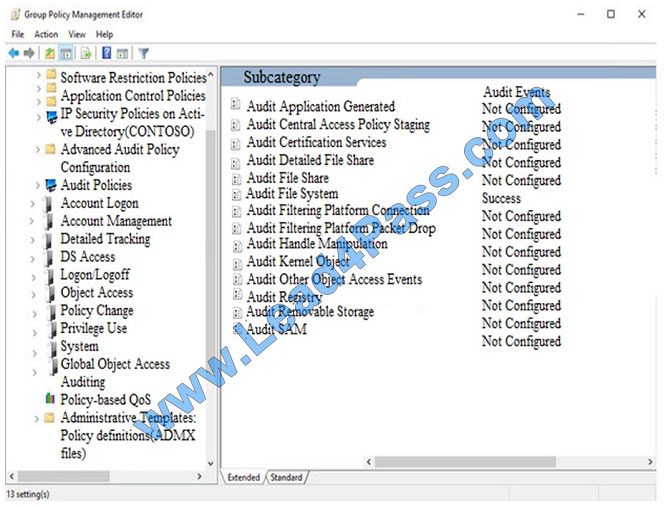Click the Export List toolbar icon

86,53
